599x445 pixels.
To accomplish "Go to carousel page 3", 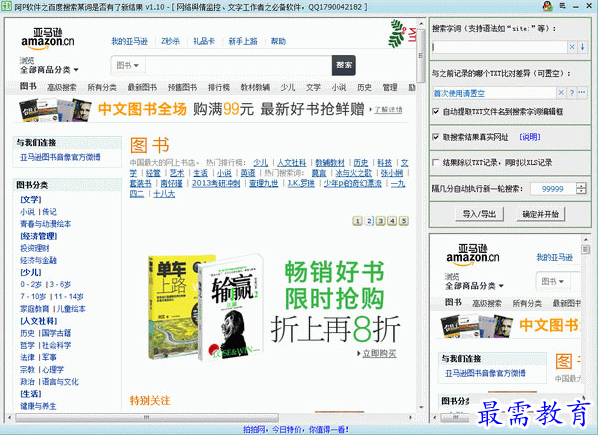I will [380, 221].
